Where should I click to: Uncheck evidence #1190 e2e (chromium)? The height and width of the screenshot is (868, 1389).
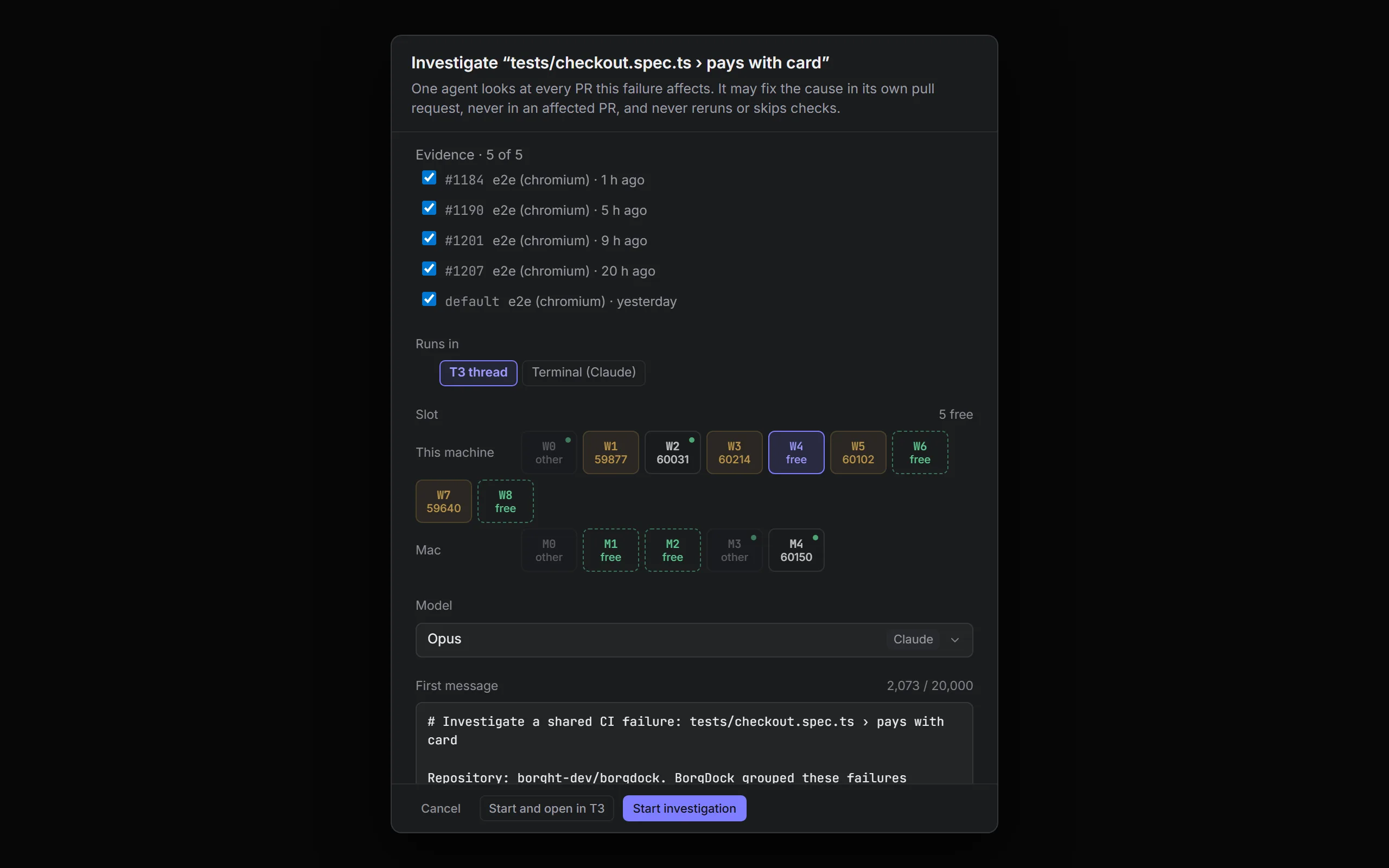pyautogui.click(x=429, y=208)
